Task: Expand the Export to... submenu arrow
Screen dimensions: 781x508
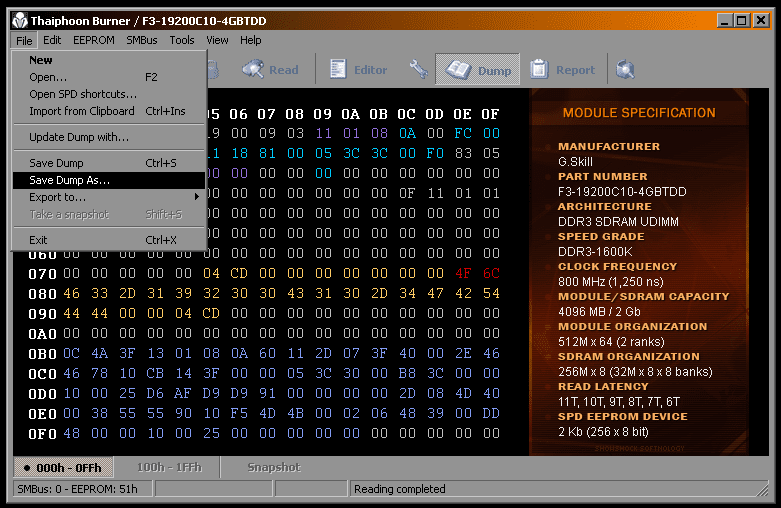Action: tap(197, 197)
